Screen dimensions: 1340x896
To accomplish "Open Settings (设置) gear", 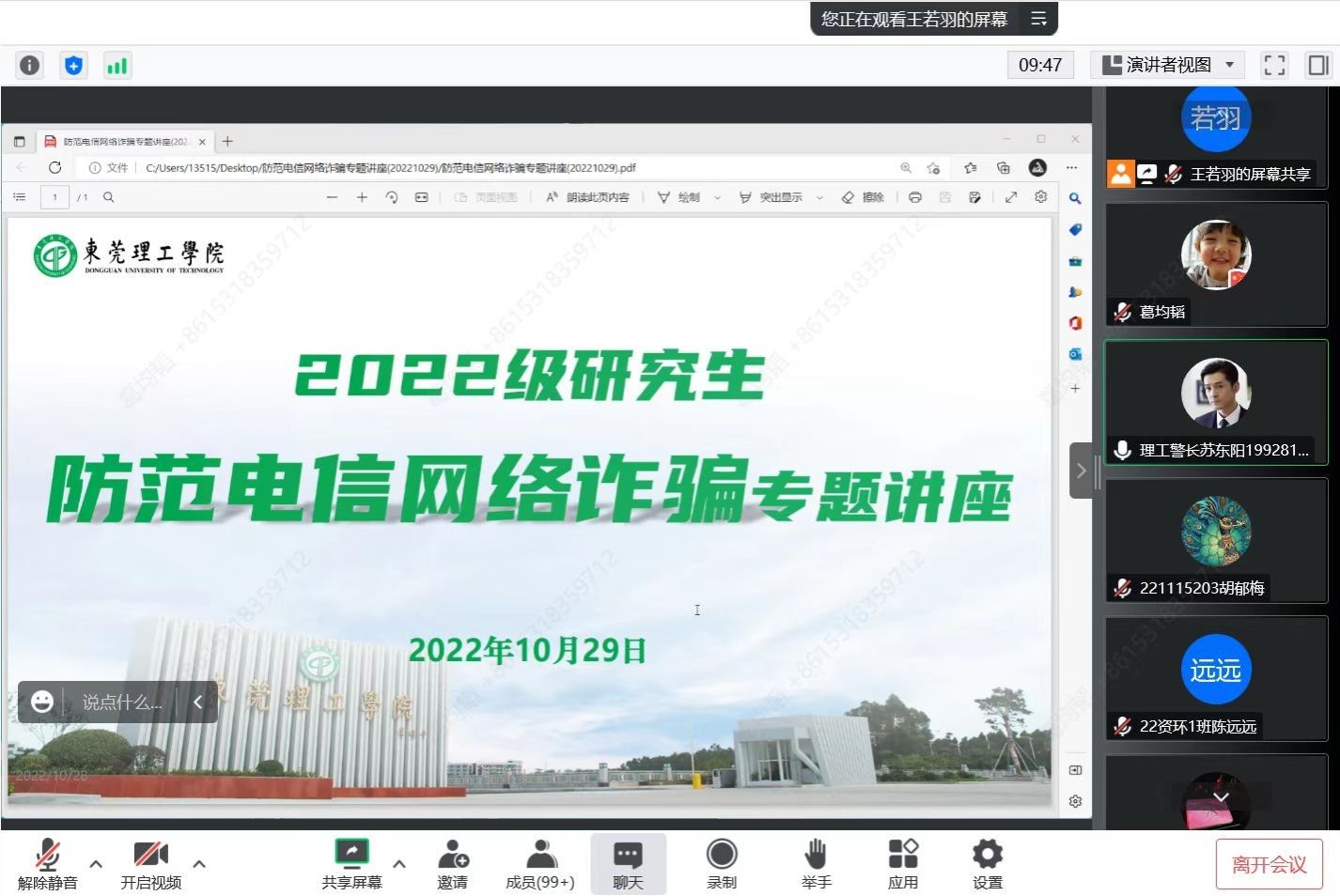I will pyautogui.click(x=987, y=863).
